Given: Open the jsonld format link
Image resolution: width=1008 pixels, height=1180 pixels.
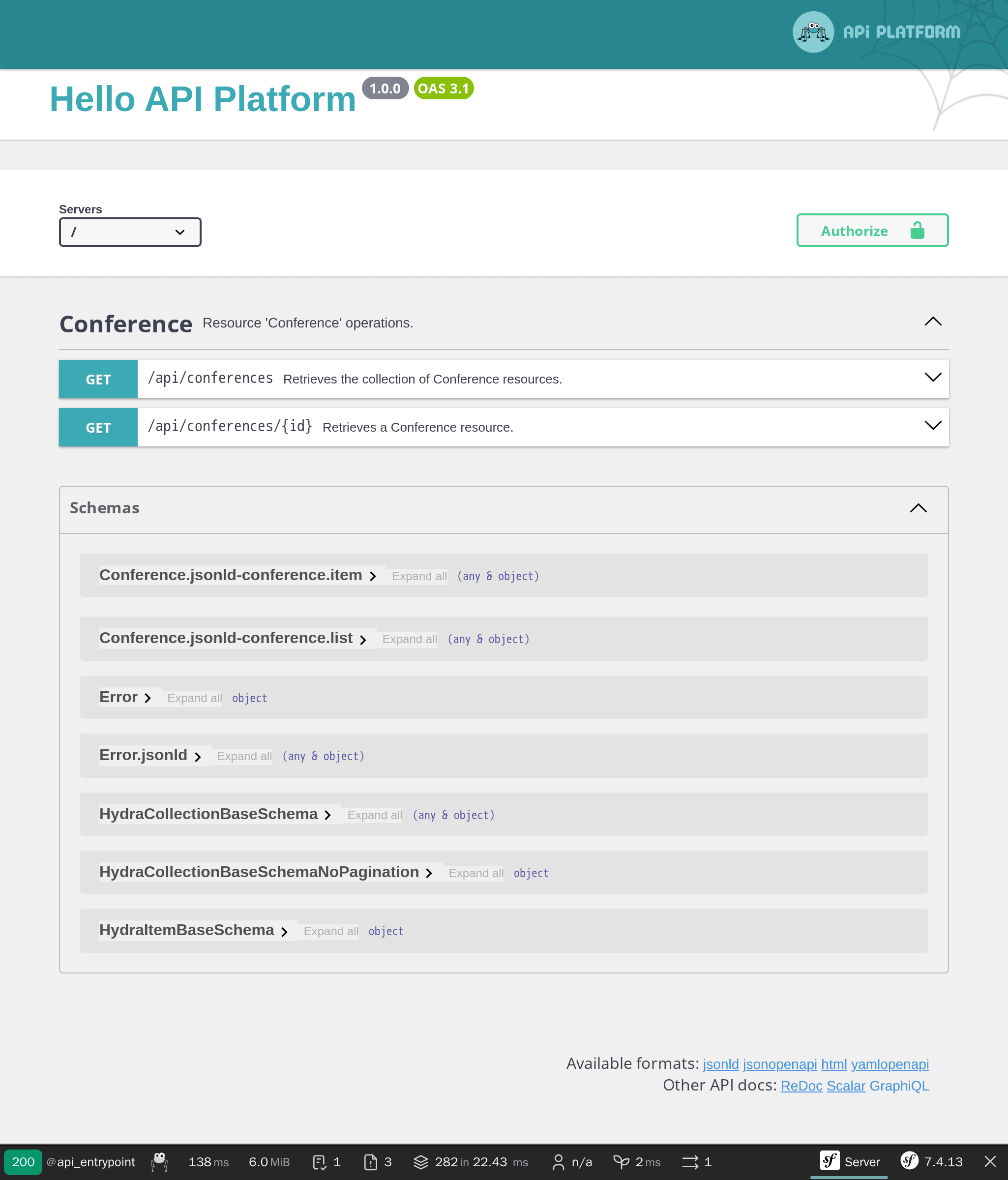Looking at the screenshot, I should pos(720,1064).
